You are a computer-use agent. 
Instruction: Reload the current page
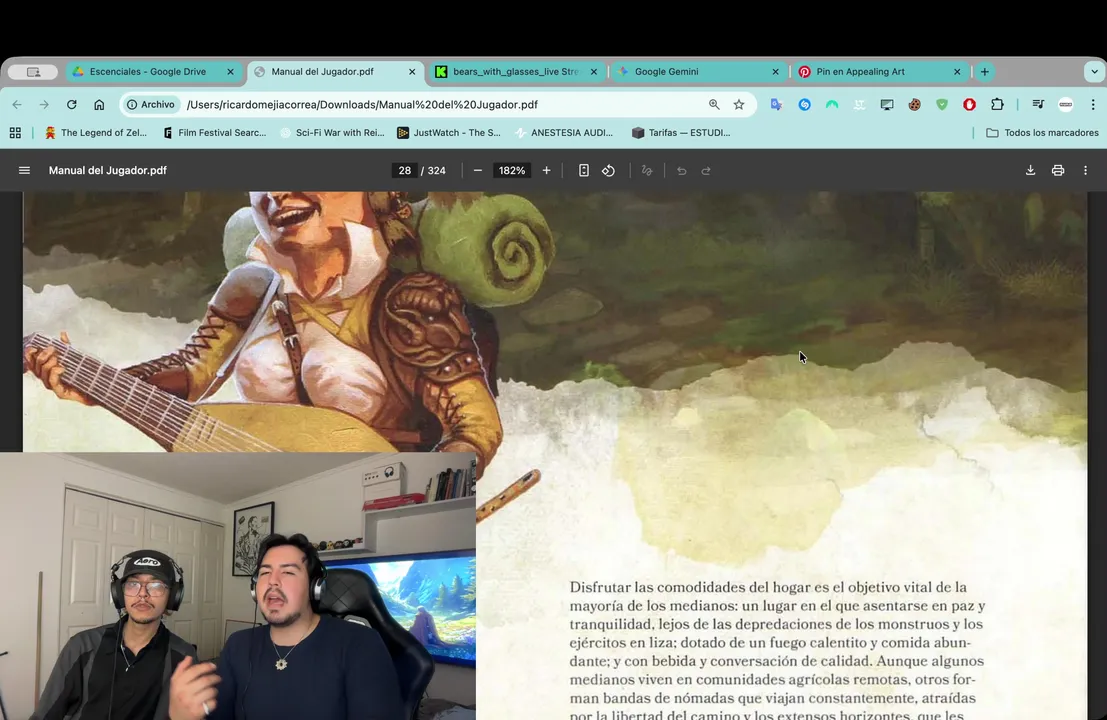pos(71,104)
